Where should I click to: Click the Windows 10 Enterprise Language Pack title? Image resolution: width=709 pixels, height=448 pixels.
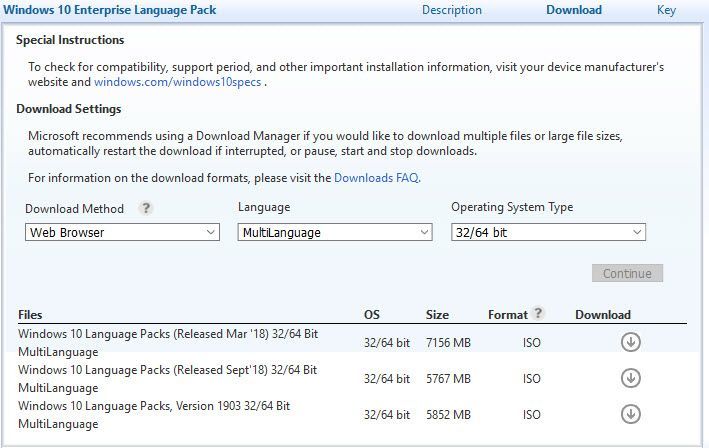click(x=110, y=10)
